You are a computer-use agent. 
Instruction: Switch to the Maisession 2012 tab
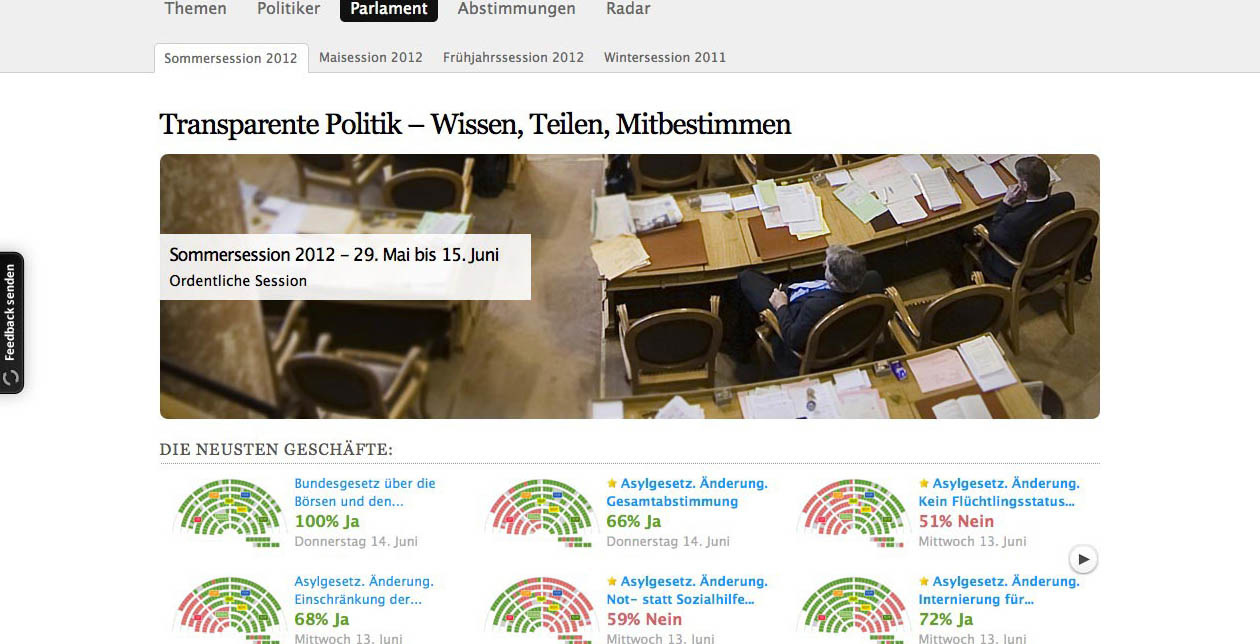click(x=371, y=57)
